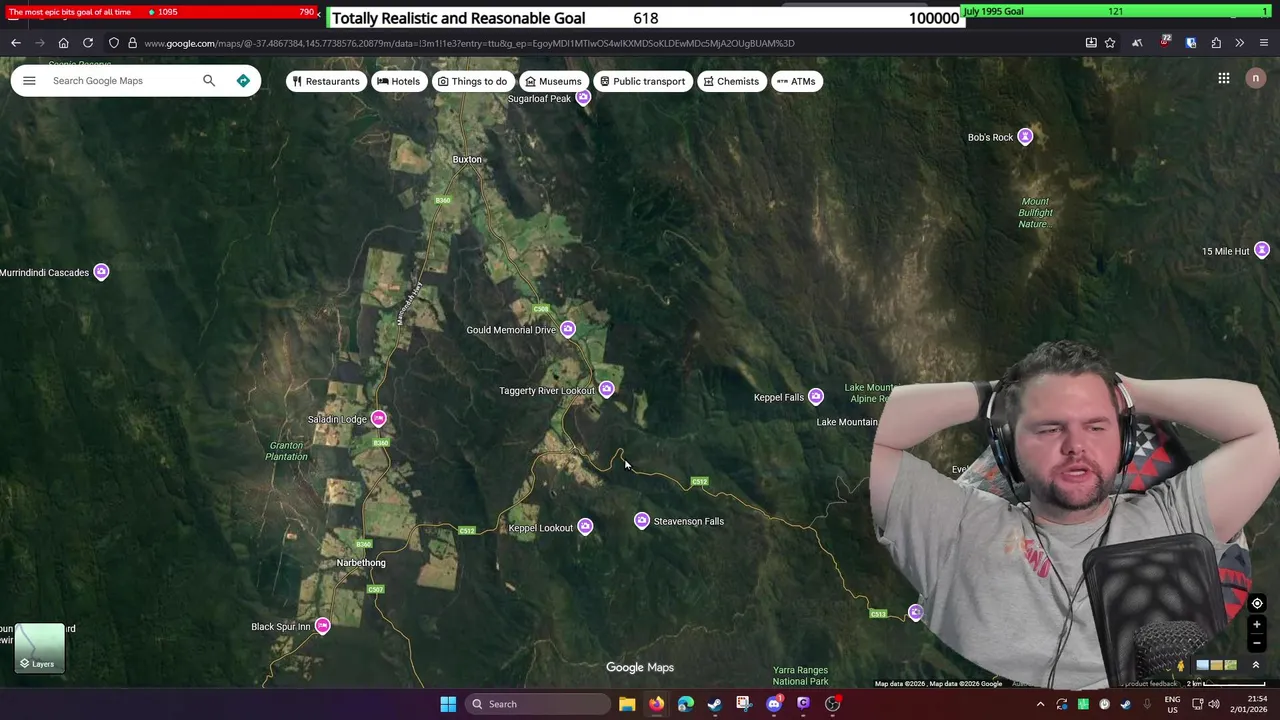Filter map by Restaurants
Viewport: 1280px width, 720px height.
pyautogui.click(x=326, y=81)
